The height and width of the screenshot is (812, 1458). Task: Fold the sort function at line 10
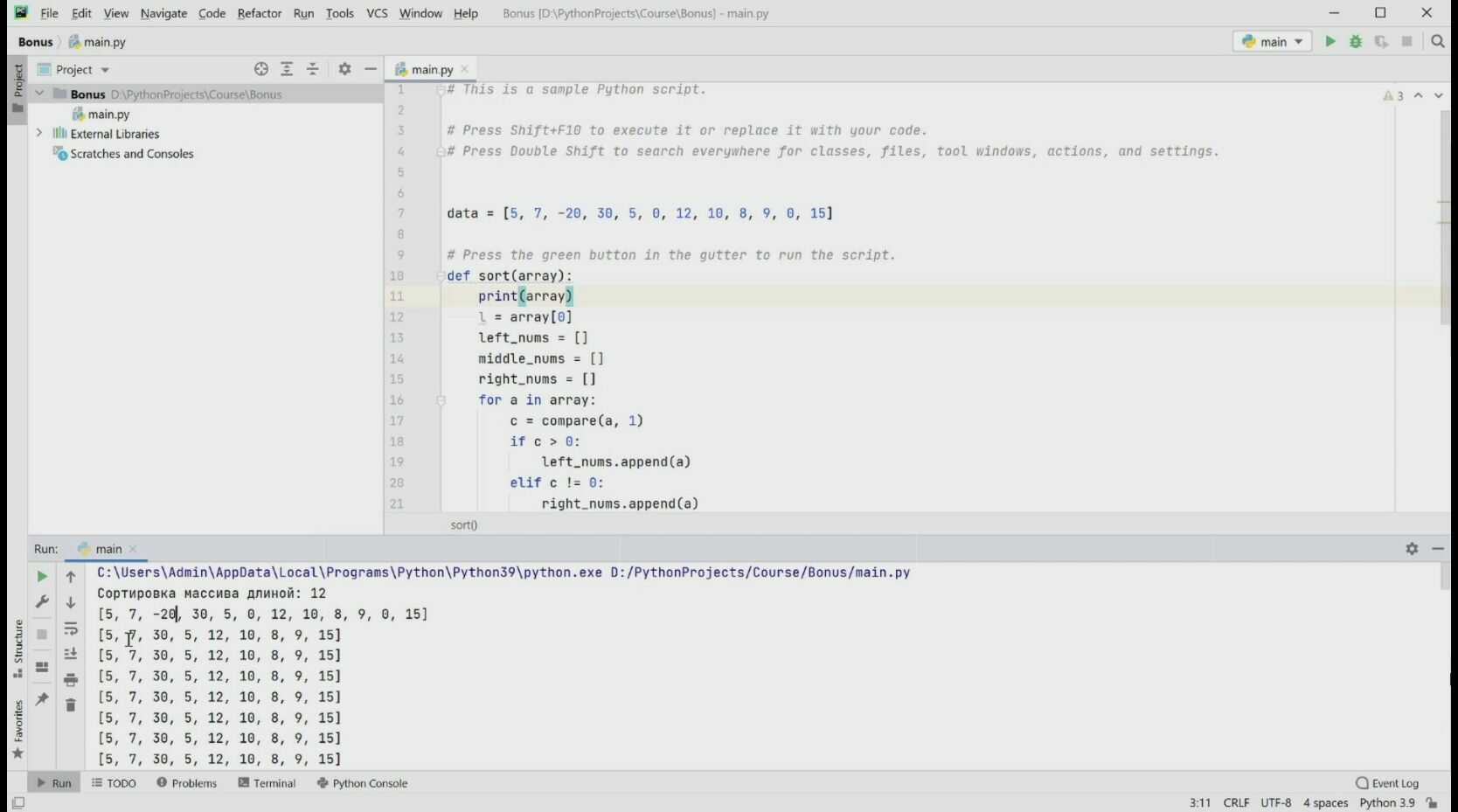point(441,275)
